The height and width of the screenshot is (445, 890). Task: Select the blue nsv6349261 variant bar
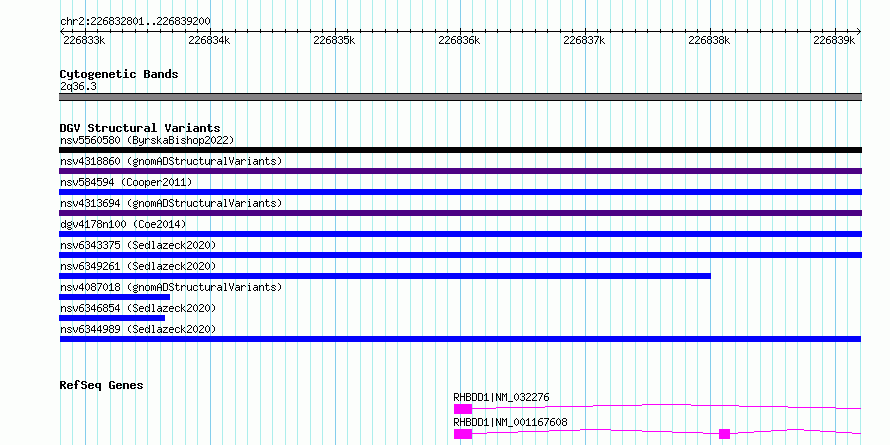point(385,276)
